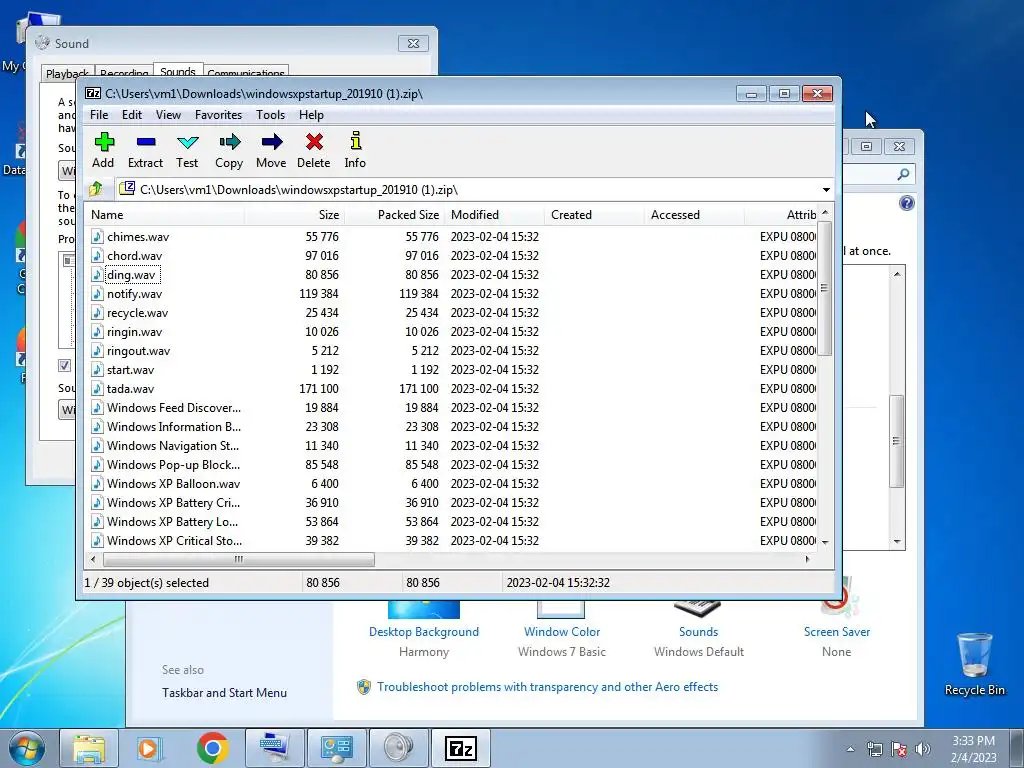Run the Test archive tool
This screenshot has height=768, width=1024.
pos(187,142)
